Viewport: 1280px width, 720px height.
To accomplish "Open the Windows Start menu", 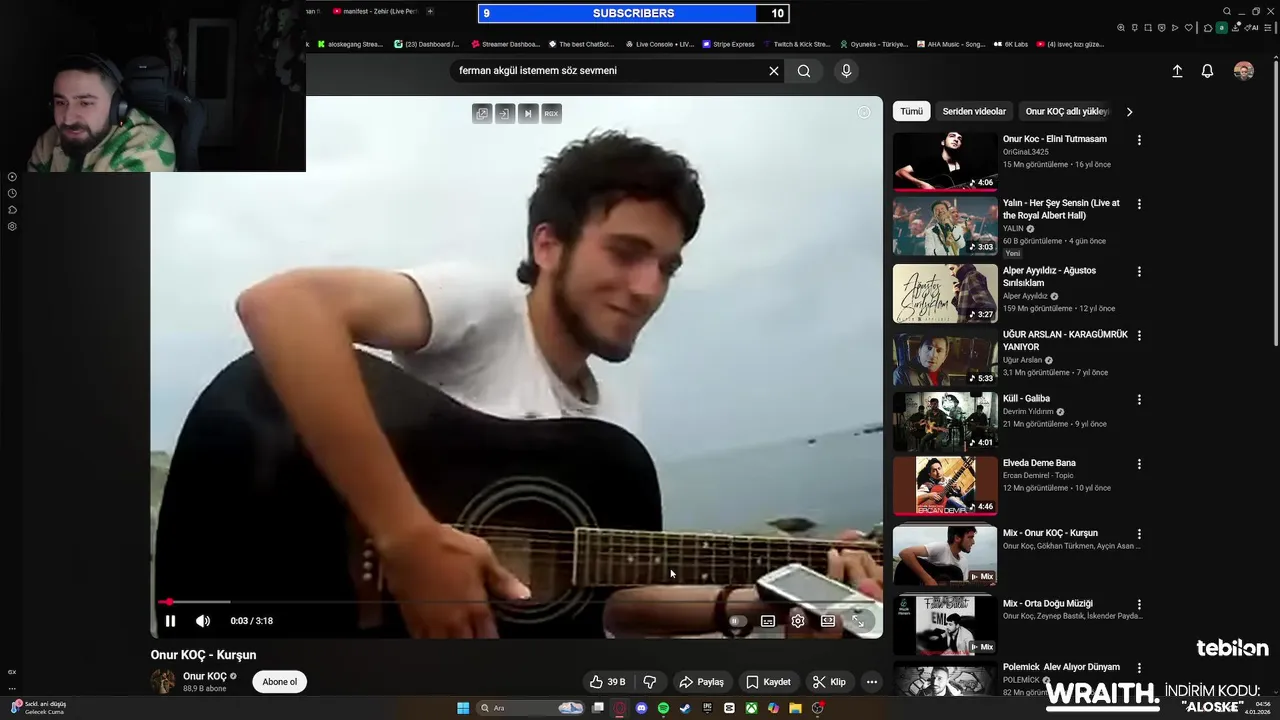I will (x=463, y=708).
